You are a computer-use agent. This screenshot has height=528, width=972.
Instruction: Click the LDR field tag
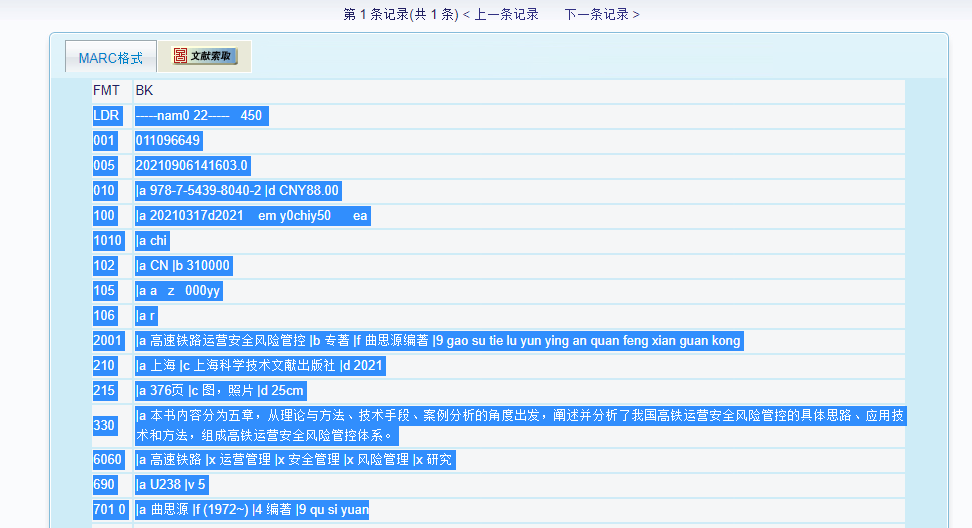[107, 115]
